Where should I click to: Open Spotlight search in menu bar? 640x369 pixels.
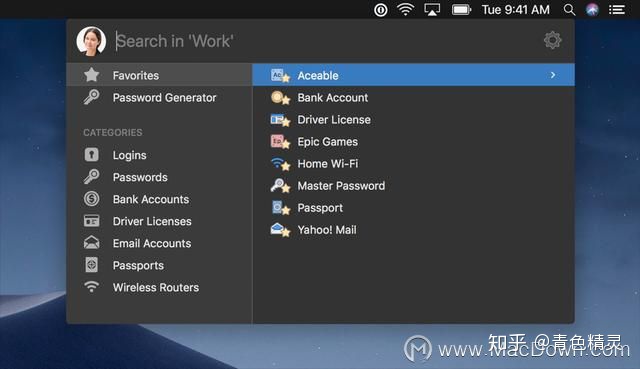tap(569, 9)
